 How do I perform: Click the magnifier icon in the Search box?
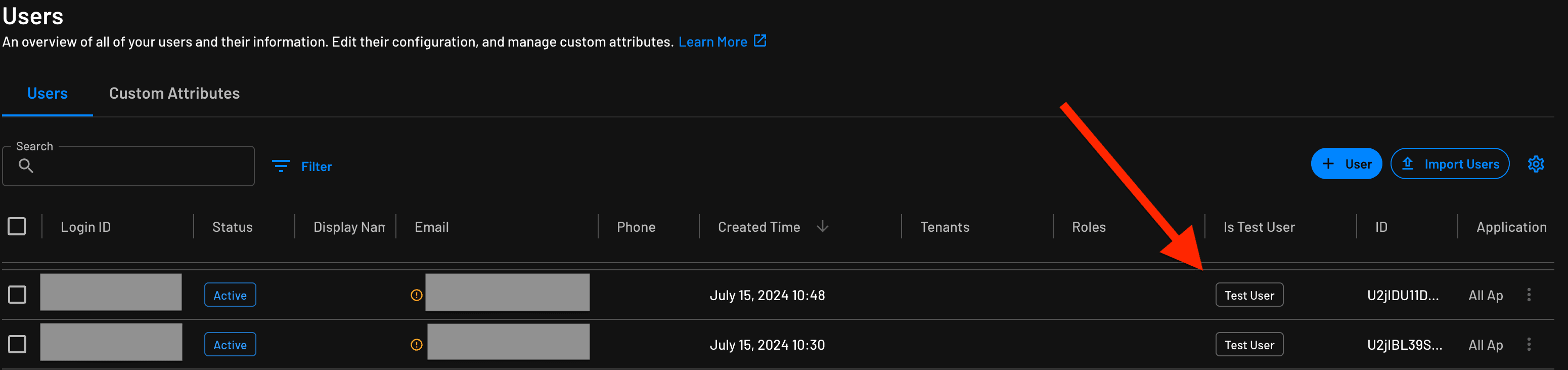point(26,165)
